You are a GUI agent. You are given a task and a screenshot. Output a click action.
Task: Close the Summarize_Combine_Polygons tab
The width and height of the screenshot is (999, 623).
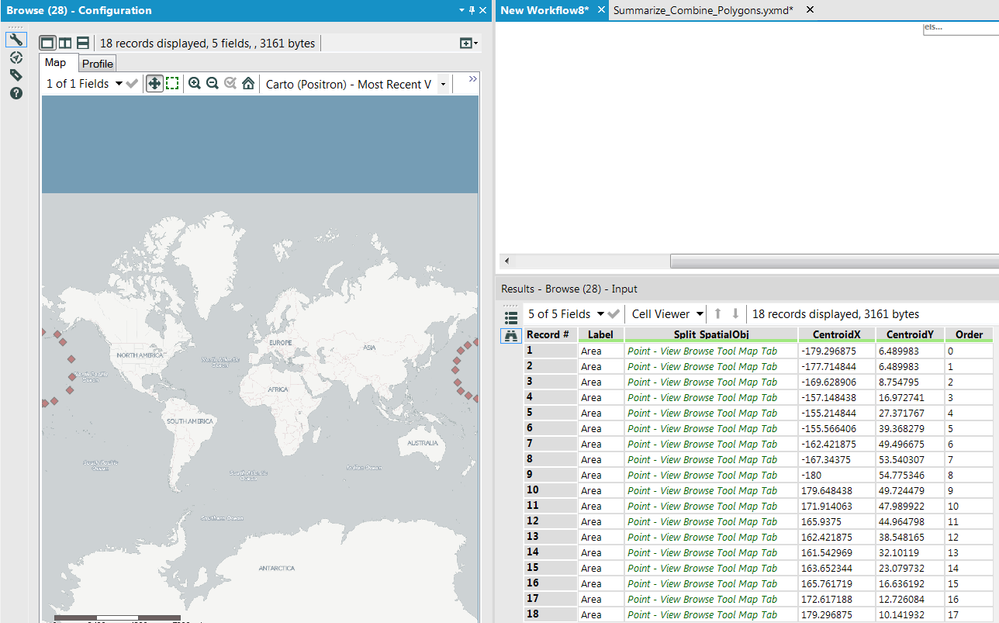(x=810, y=10)
